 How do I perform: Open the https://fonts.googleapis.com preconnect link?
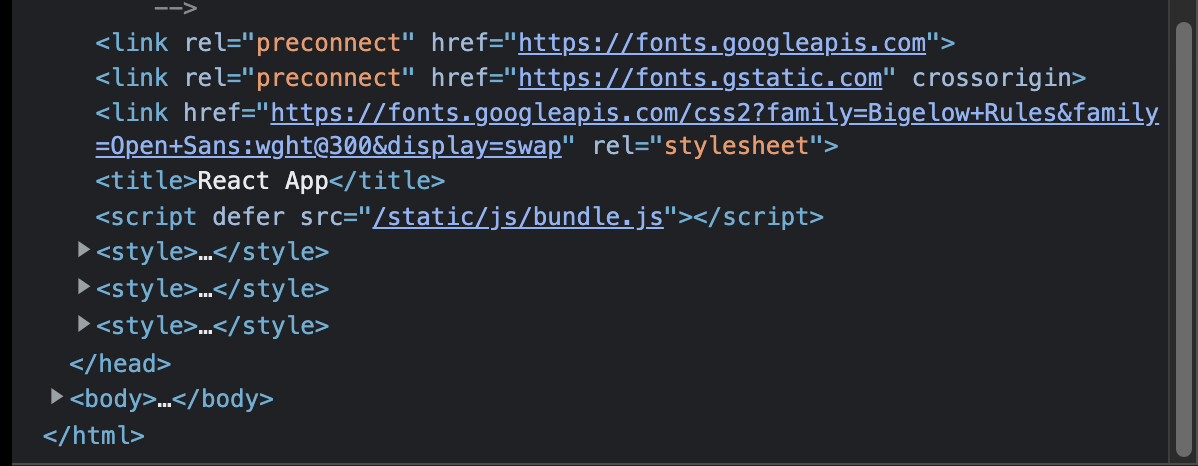(x=722, y=43)
